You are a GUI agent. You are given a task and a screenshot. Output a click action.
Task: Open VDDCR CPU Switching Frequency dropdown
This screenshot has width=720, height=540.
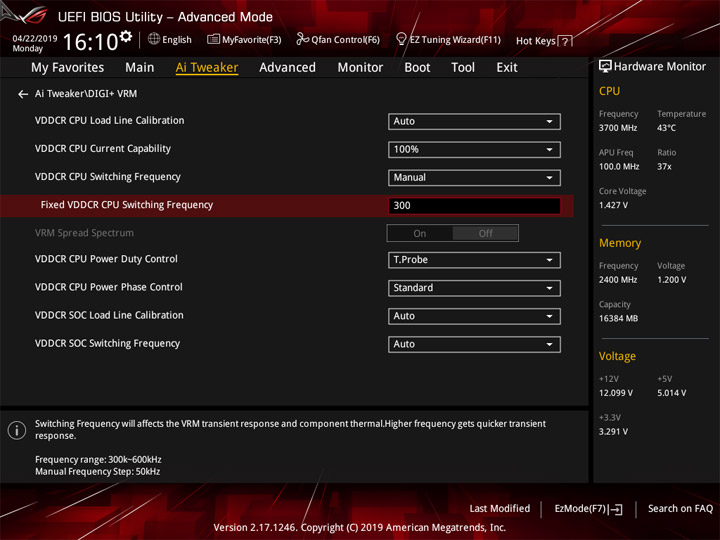tap(474, 178)
